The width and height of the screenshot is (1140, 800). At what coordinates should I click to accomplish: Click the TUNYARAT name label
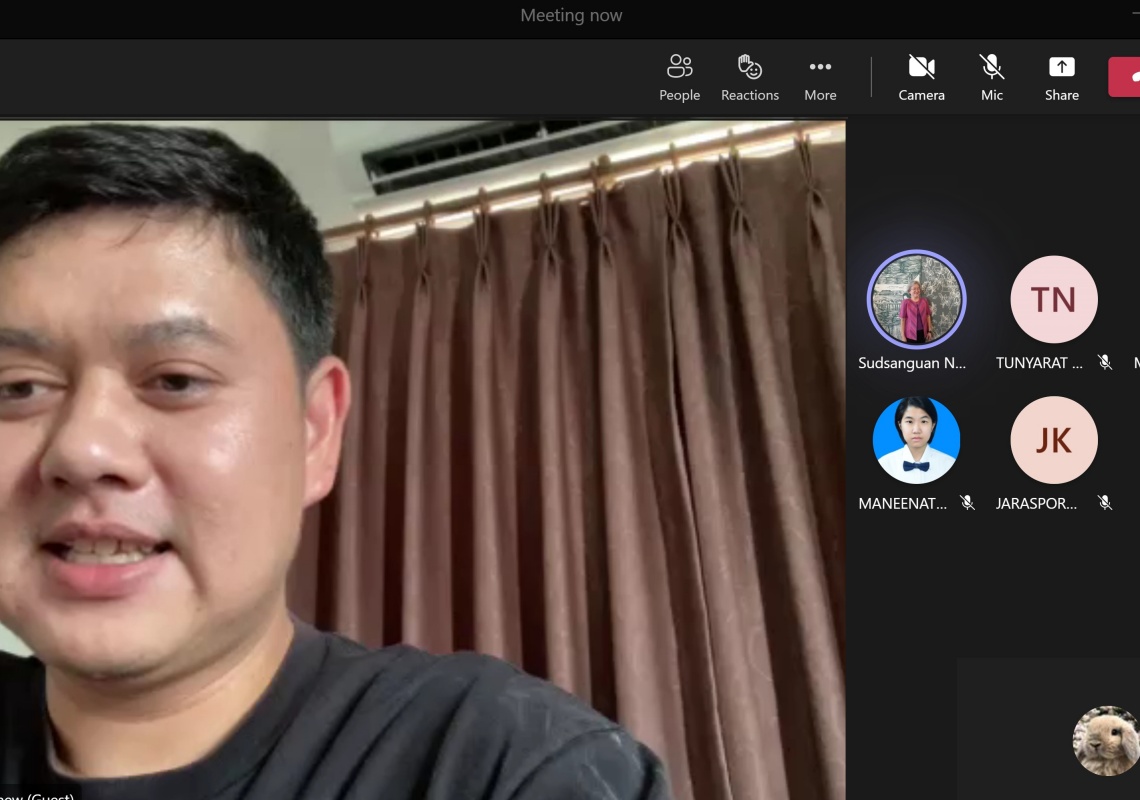point(1039,363)
